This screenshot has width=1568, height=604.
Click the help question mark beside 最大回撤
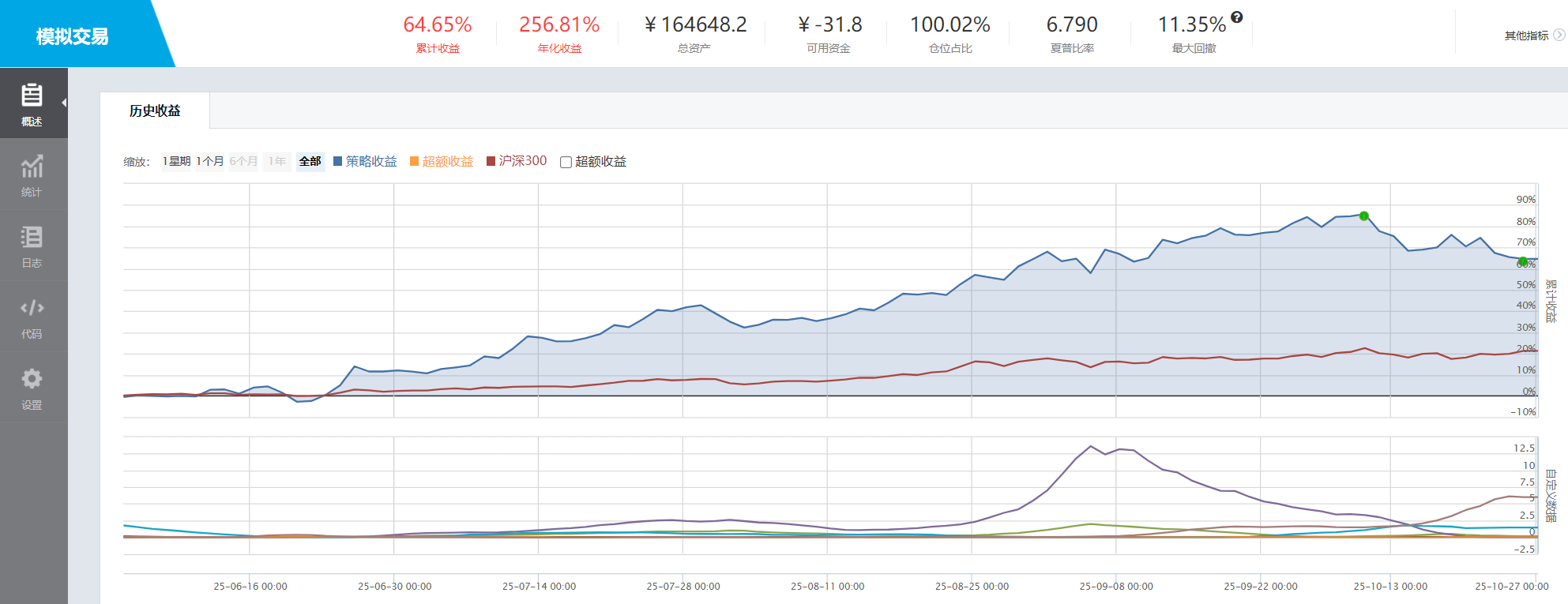[x=1237, y=17]
